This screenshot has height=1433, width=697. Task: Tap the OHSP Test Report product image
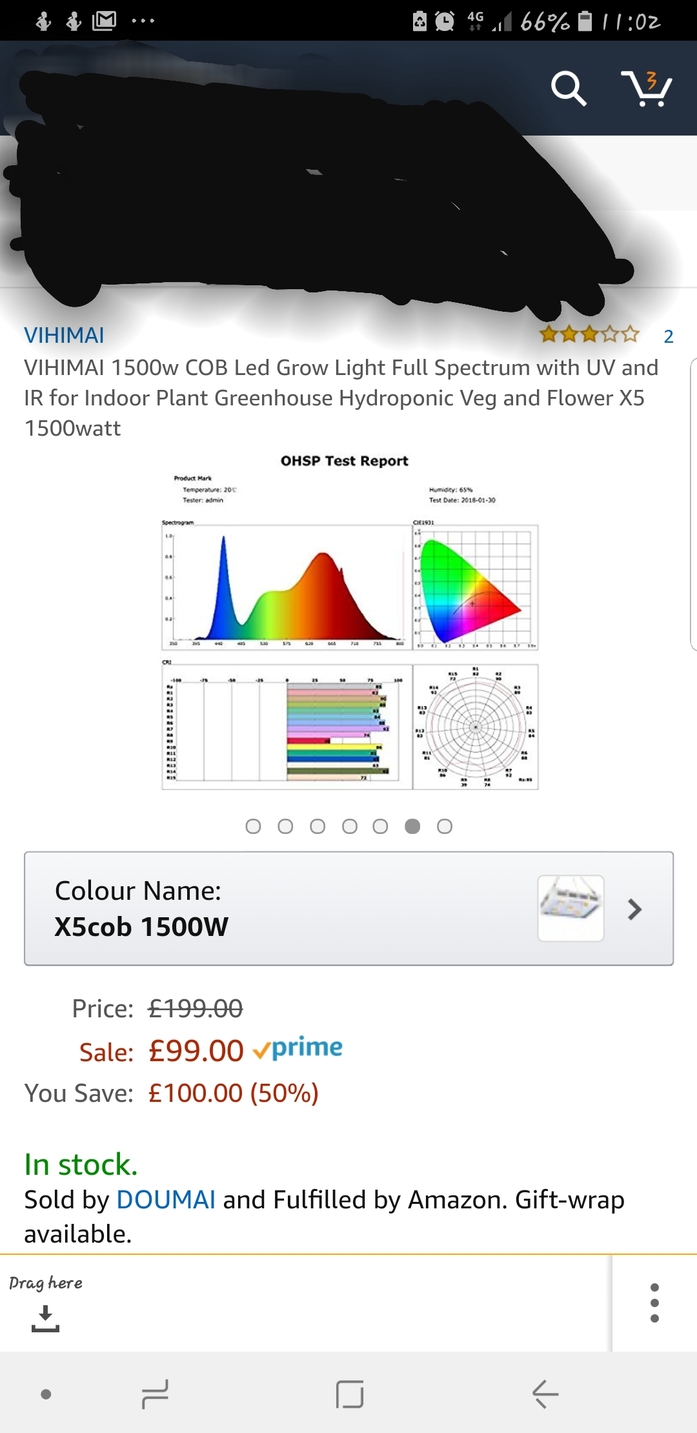click(349, 621)
